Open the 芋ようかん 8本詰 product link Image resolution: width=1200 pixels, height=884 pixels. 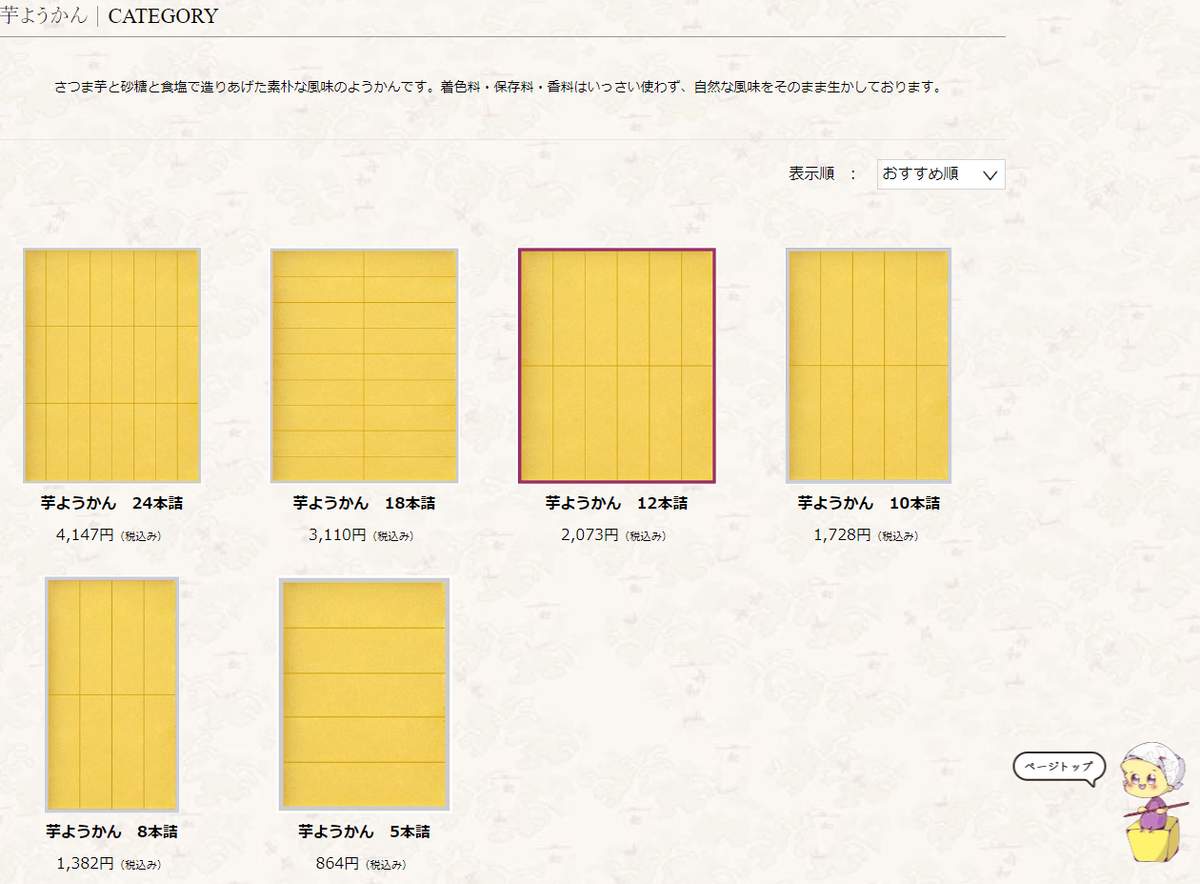tap(113, 830)
